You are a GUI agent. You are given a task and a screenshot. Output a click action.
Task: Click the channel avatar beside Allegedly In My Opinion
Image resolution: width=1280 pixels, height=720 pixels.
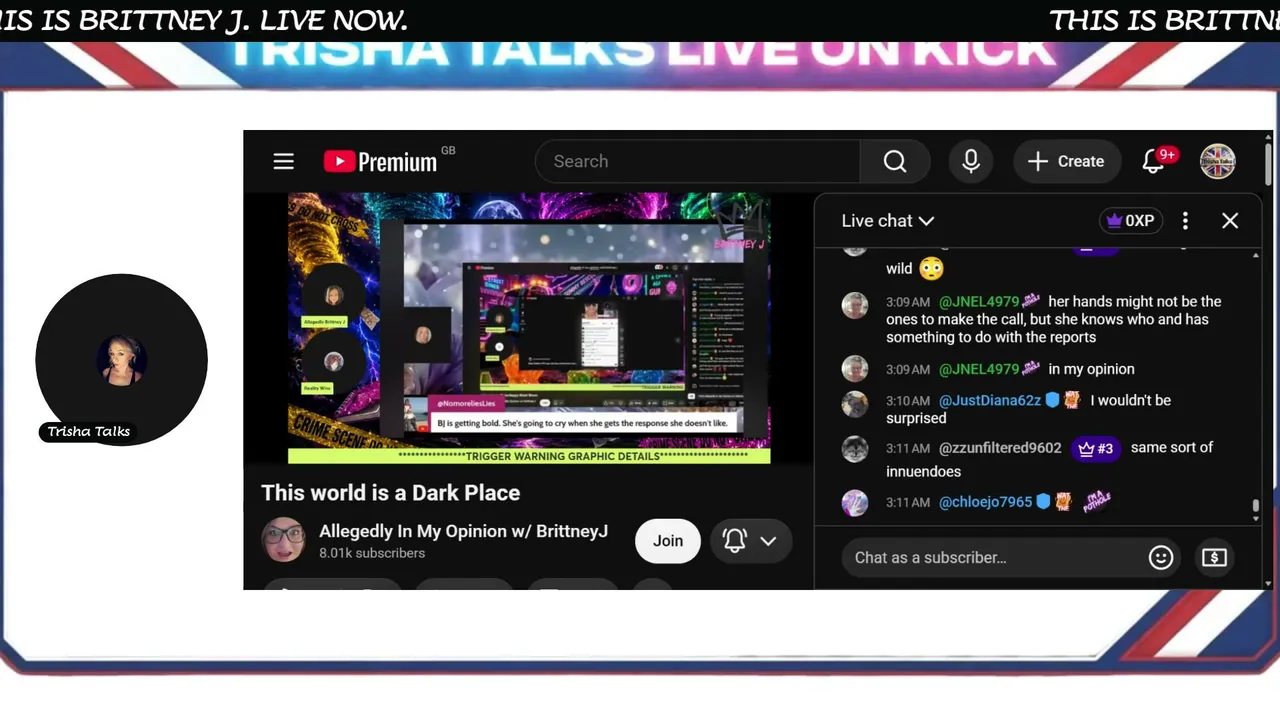point(283,540)
